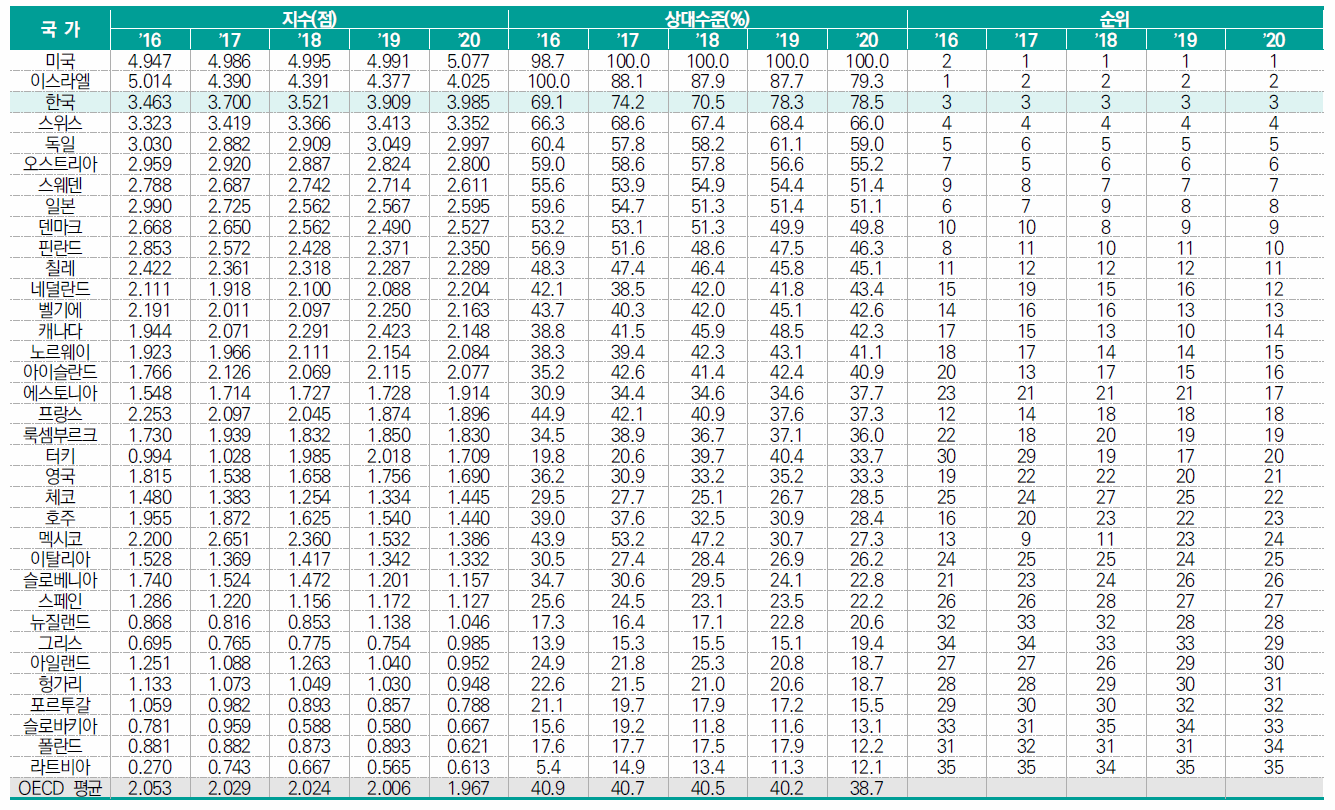This screenshot has width=1335, height=810.
Task: Select the country name 이스라엘
Action: (60, 82)
